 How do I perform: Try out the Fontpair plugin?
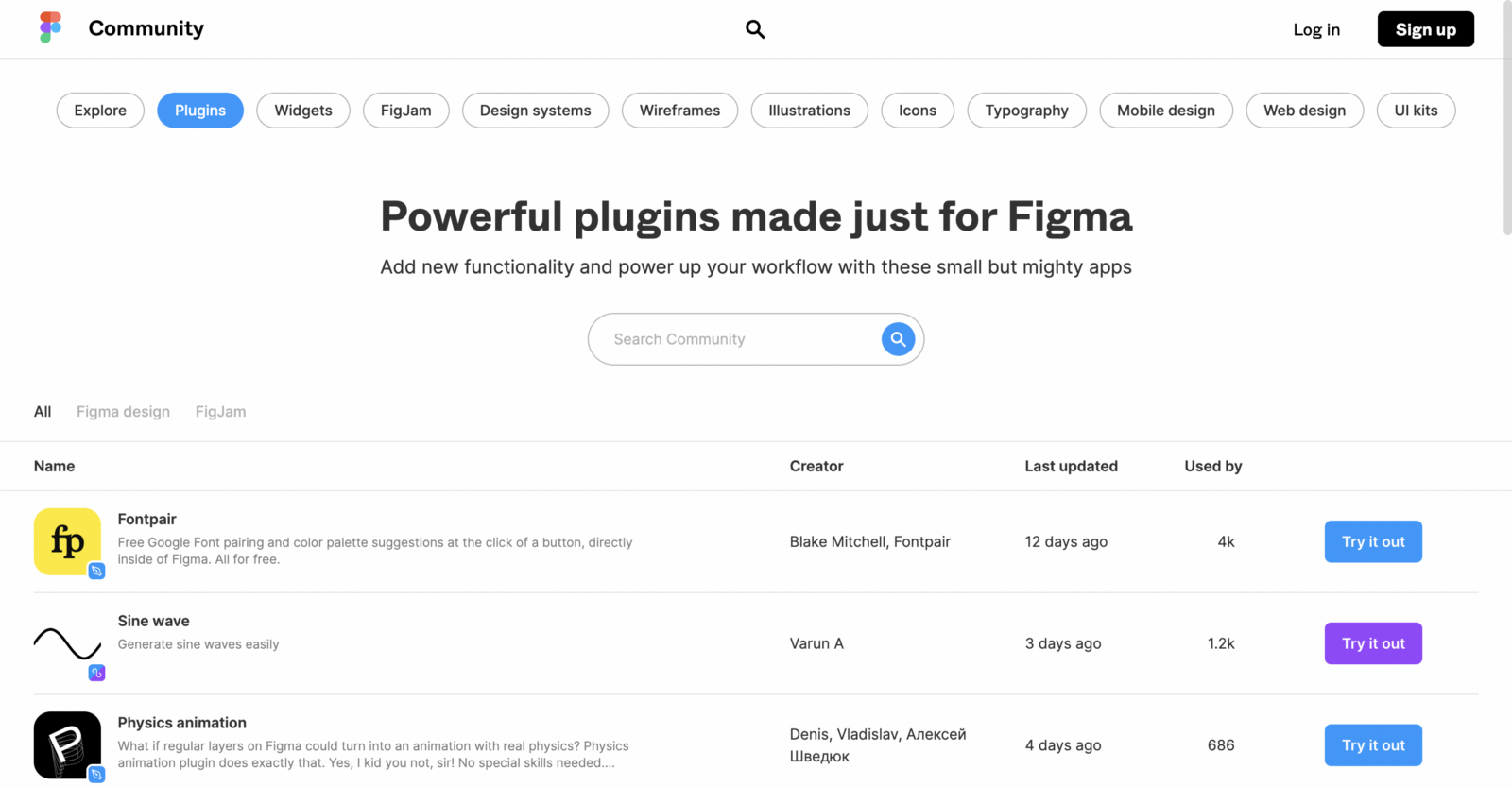click(1373, 541)
